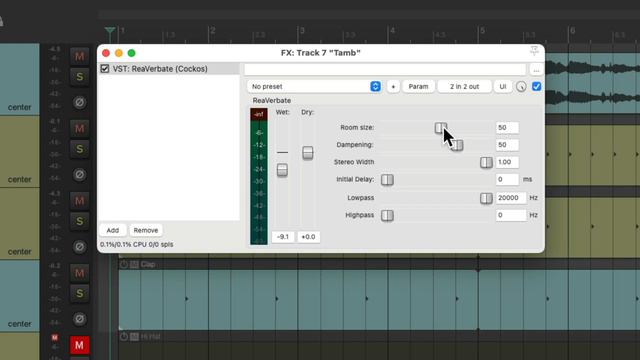Click measure 3 on the timeline ruler
Screen dimensions: 640x360
click(x=302, y=31)
